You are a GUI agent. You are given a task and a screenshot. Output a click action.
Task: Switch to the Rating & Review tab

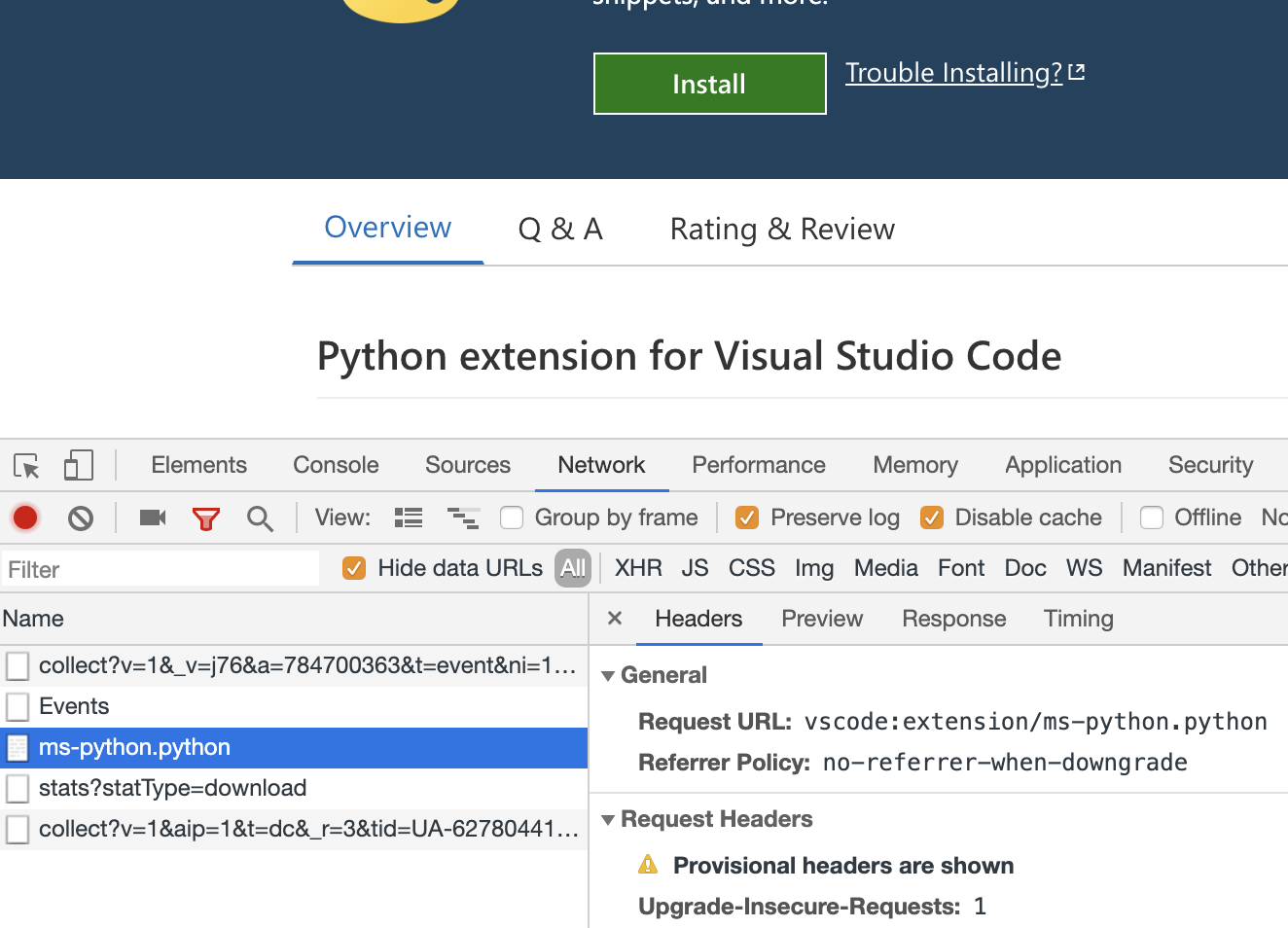pyautogui.click(x=781, y=229)
